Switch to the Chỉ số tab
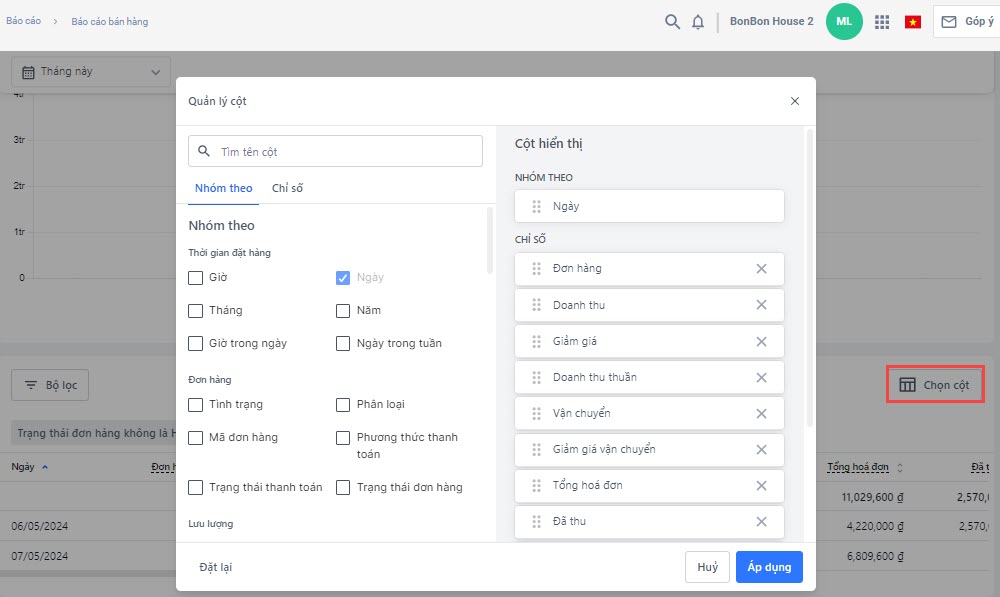 (287, 188)
